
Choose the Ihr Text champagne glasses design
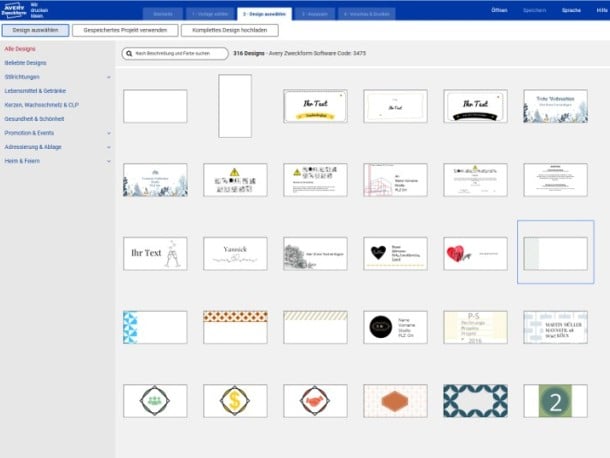tap(155, 254)
